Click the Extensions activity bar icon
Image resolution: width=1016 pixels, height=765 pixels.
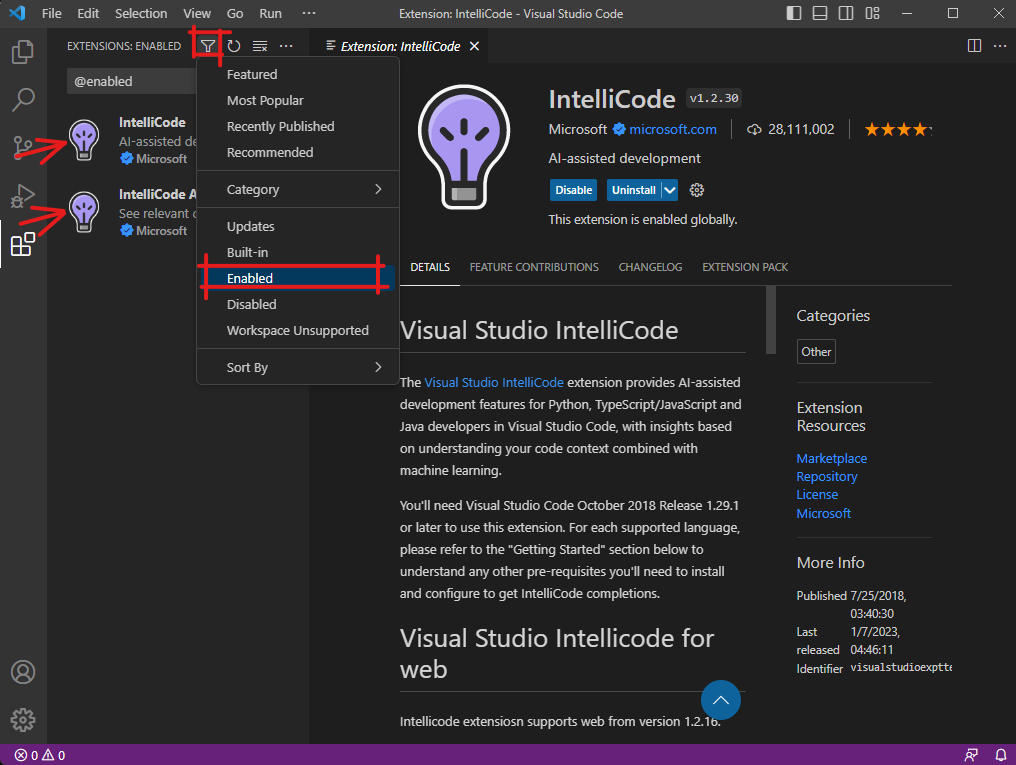[23, 244]
